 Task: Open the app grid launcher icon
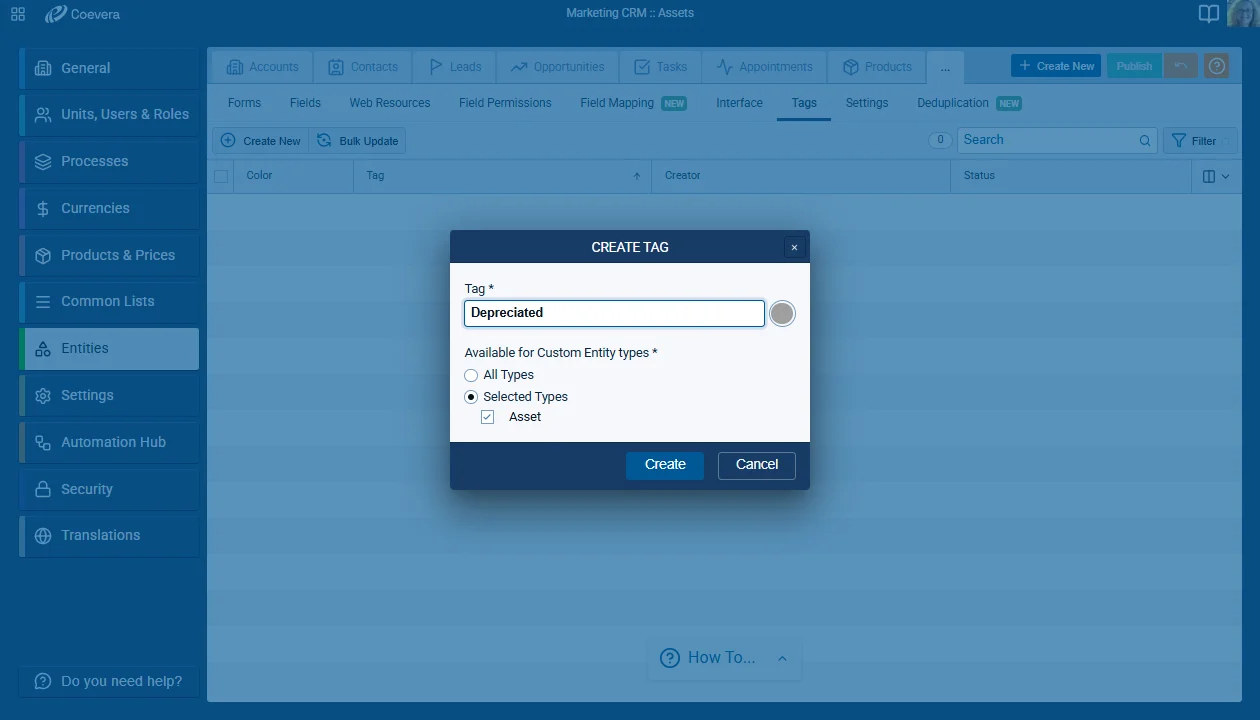click(x=18, y=14)
